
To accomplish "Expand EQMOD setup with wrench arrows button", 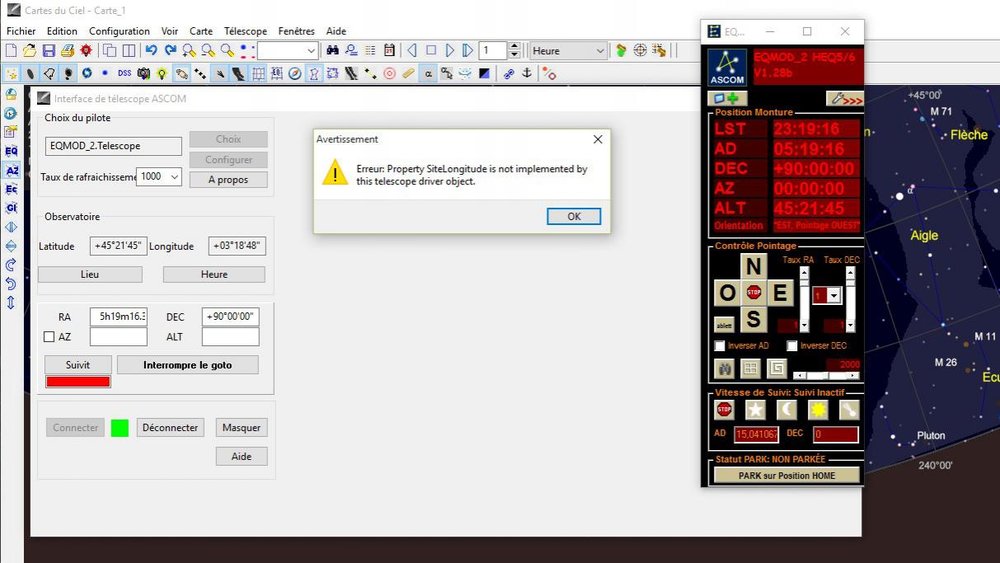I will pos(844,99).
